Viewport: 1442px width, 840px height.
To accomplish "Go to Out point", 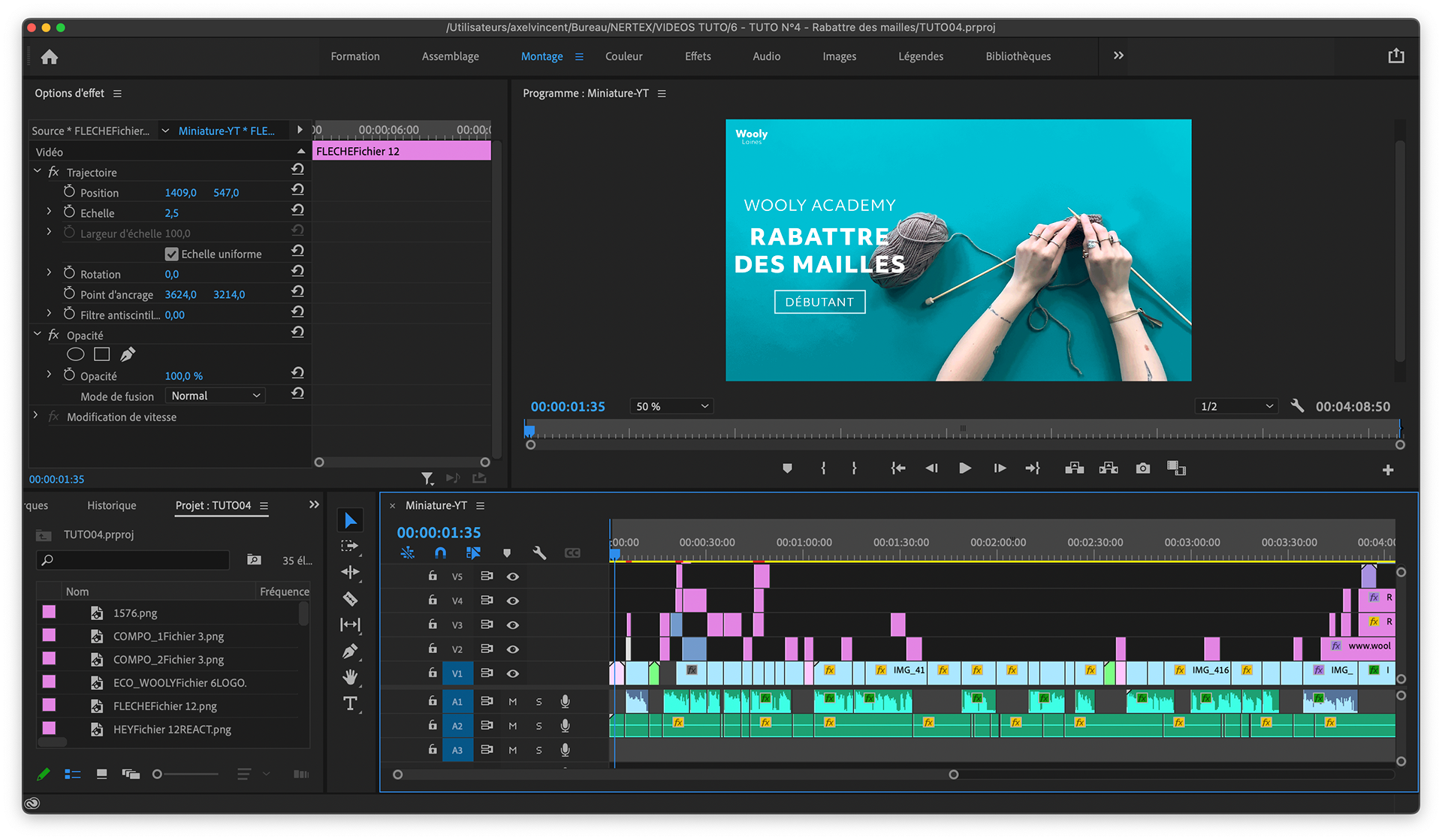I will coord(1033,468).
